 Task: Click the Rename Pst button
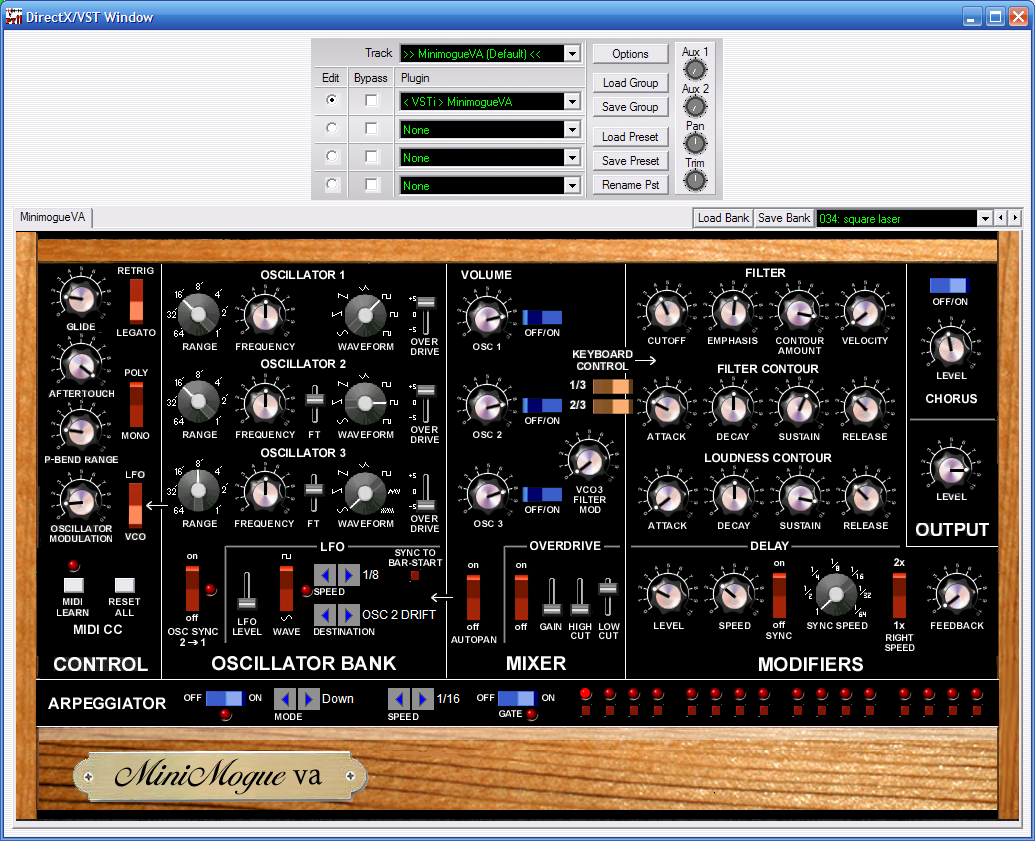[630, 185]
